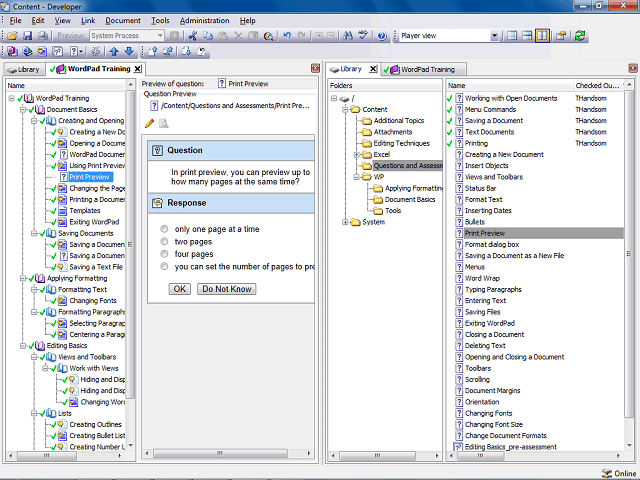This screenshot has height=480, width=640.
Task: Click the Undo arrow icon
Action: point(287,36)
